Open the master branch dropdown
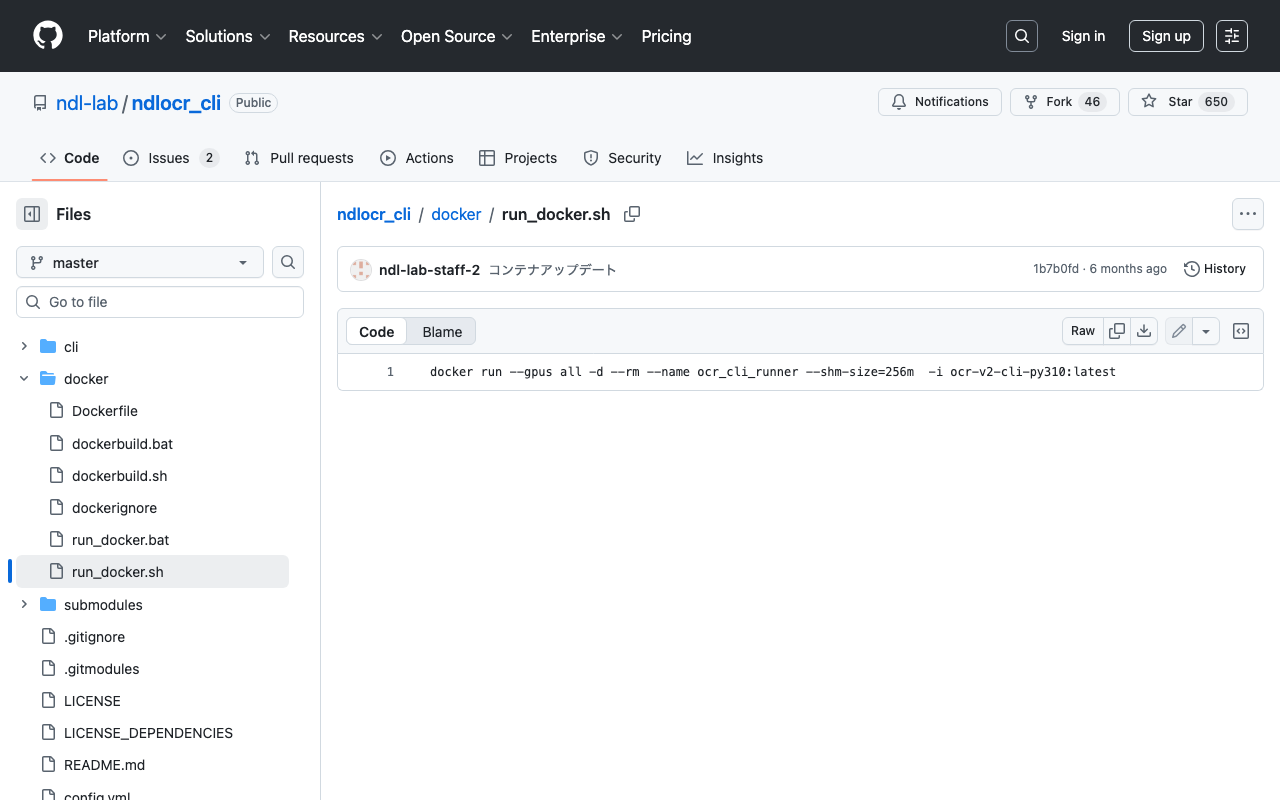 (x=139, y=262)
